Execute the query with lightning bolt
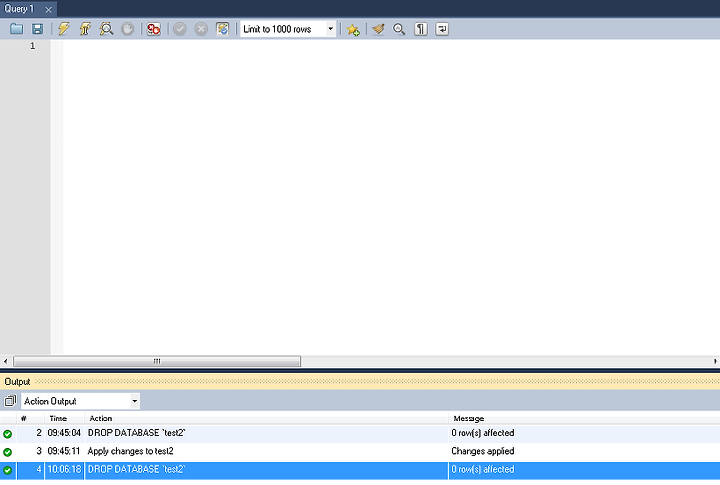The image size is (720, 485). (64, 29)
